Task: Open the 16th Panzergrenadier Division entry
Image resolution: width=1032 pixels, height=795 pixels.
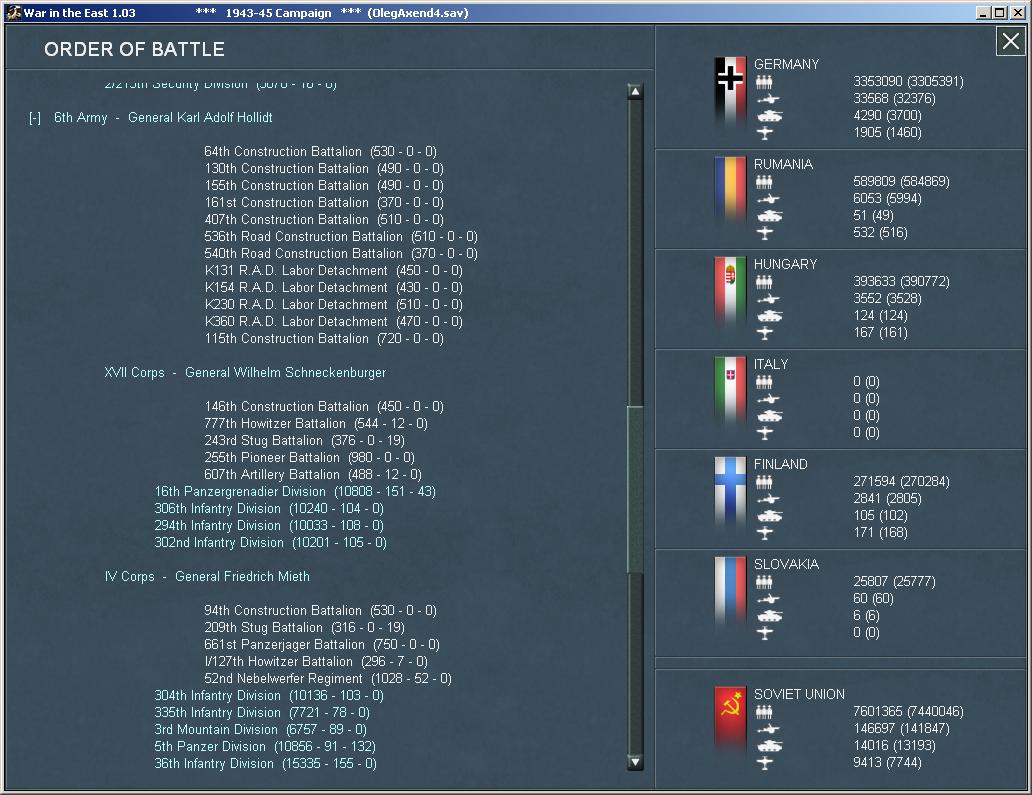Action: (x=295, y=492)
